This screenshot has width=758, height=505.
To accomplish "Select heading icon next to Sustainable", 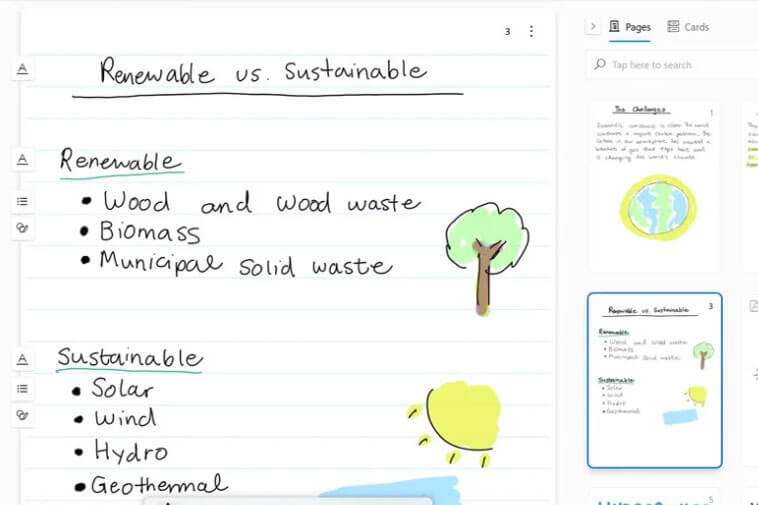I will pos(22,359).
